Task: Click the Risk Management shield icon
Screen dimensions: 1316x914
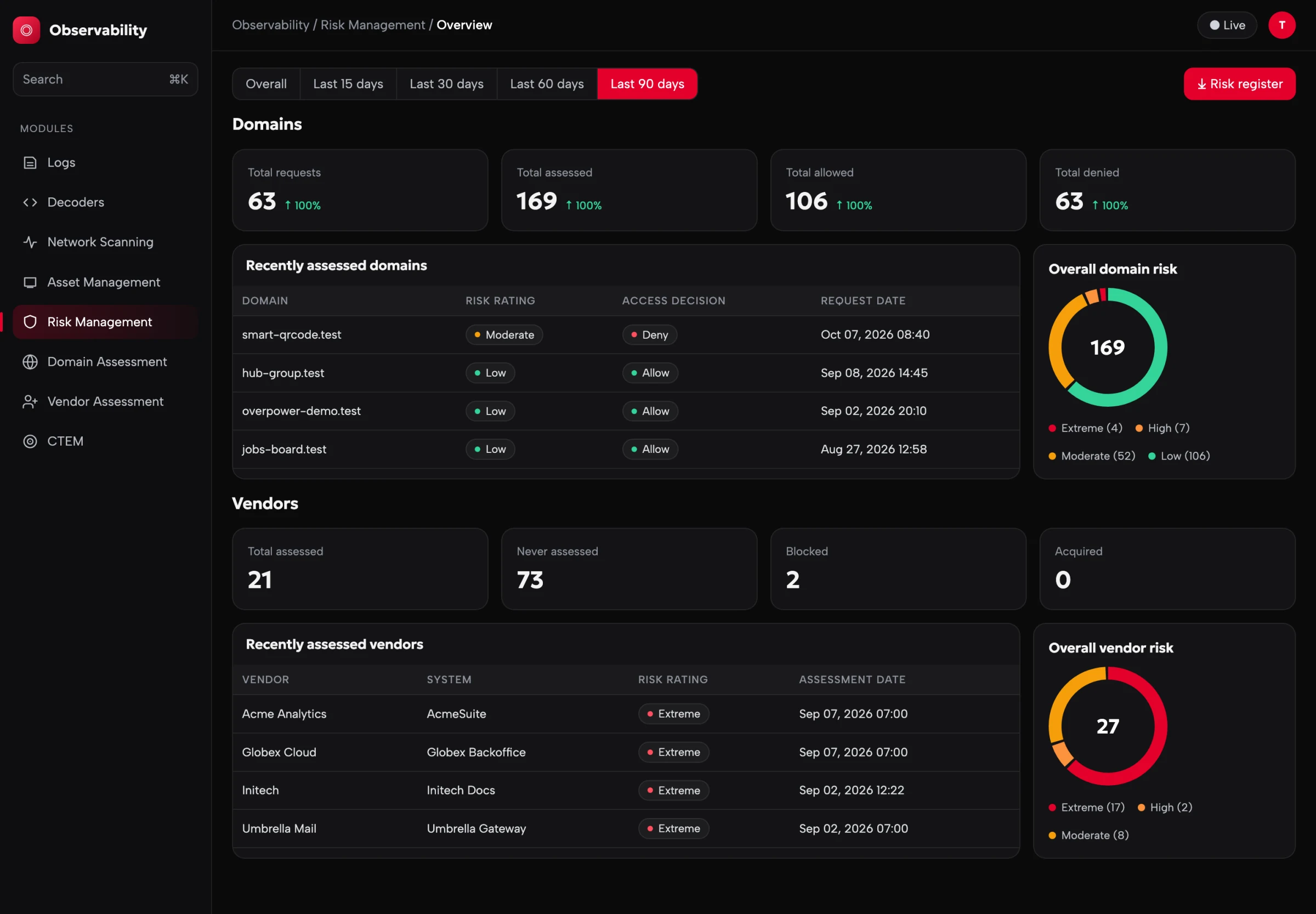Action: (x=30, y=322)
